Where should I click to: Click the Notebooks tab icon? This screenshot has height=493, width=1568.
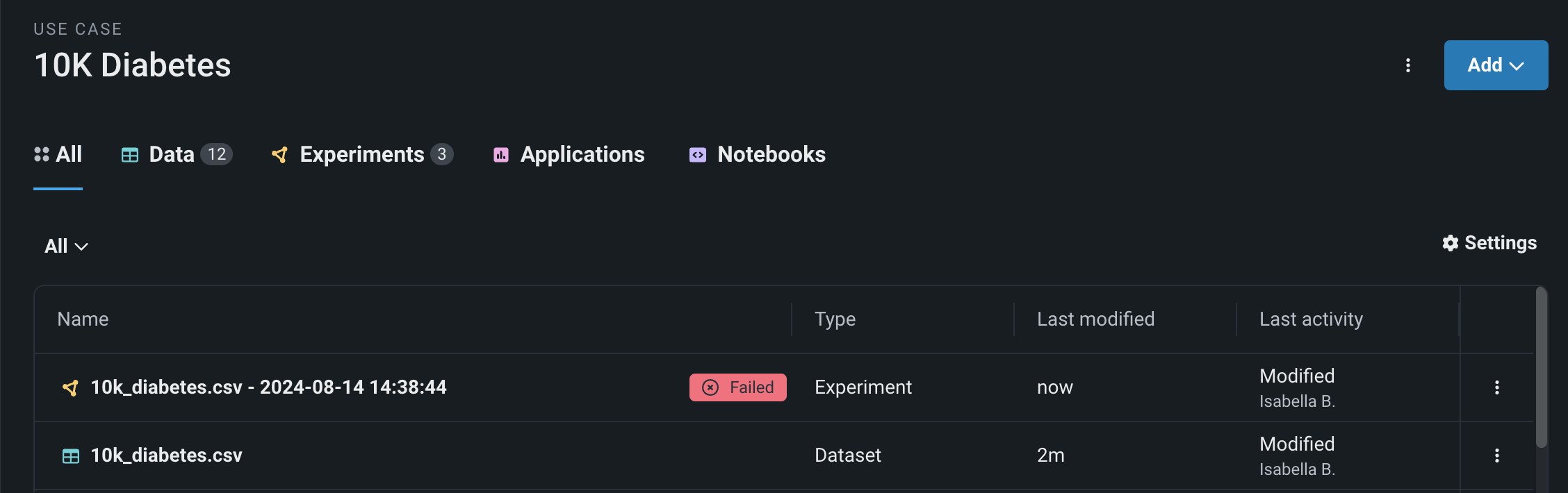tap(698, 155)
